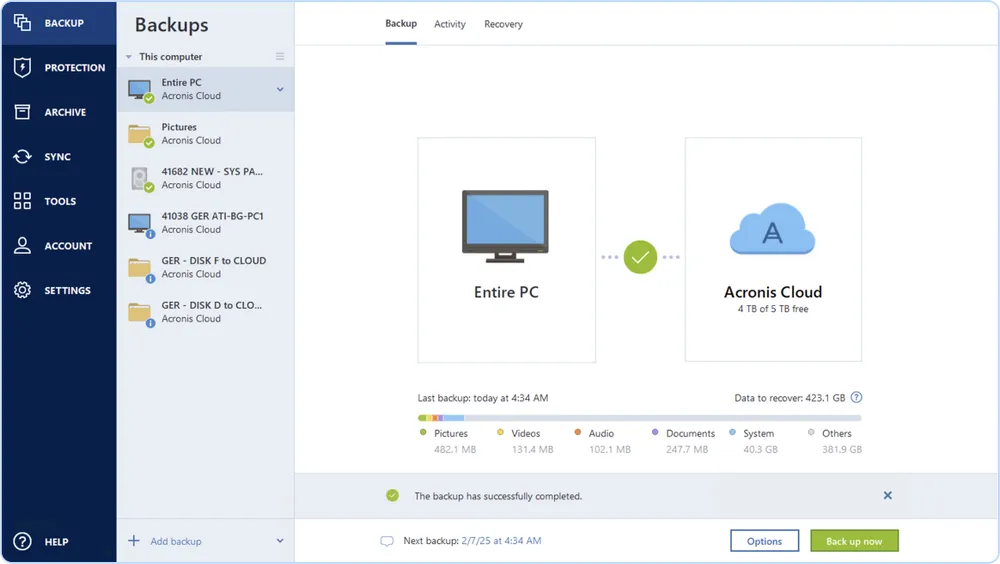Switch to the Activity tab
This screenshot has width=1000, height=564.
tap(449, 24)
